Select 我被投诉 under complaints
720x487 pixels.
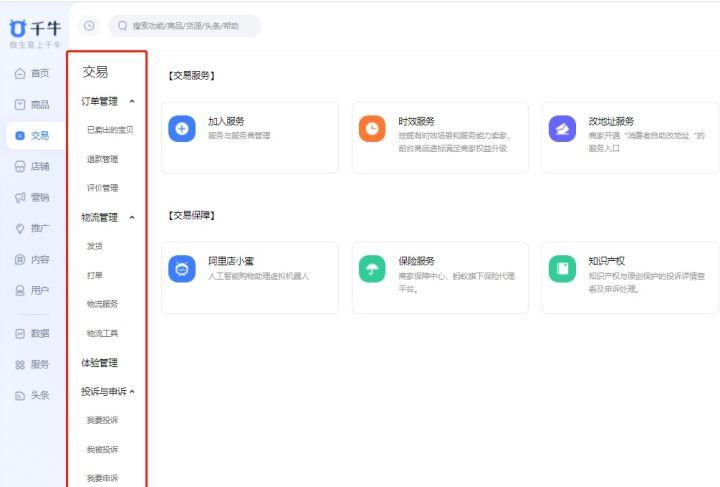coord(102,449)
